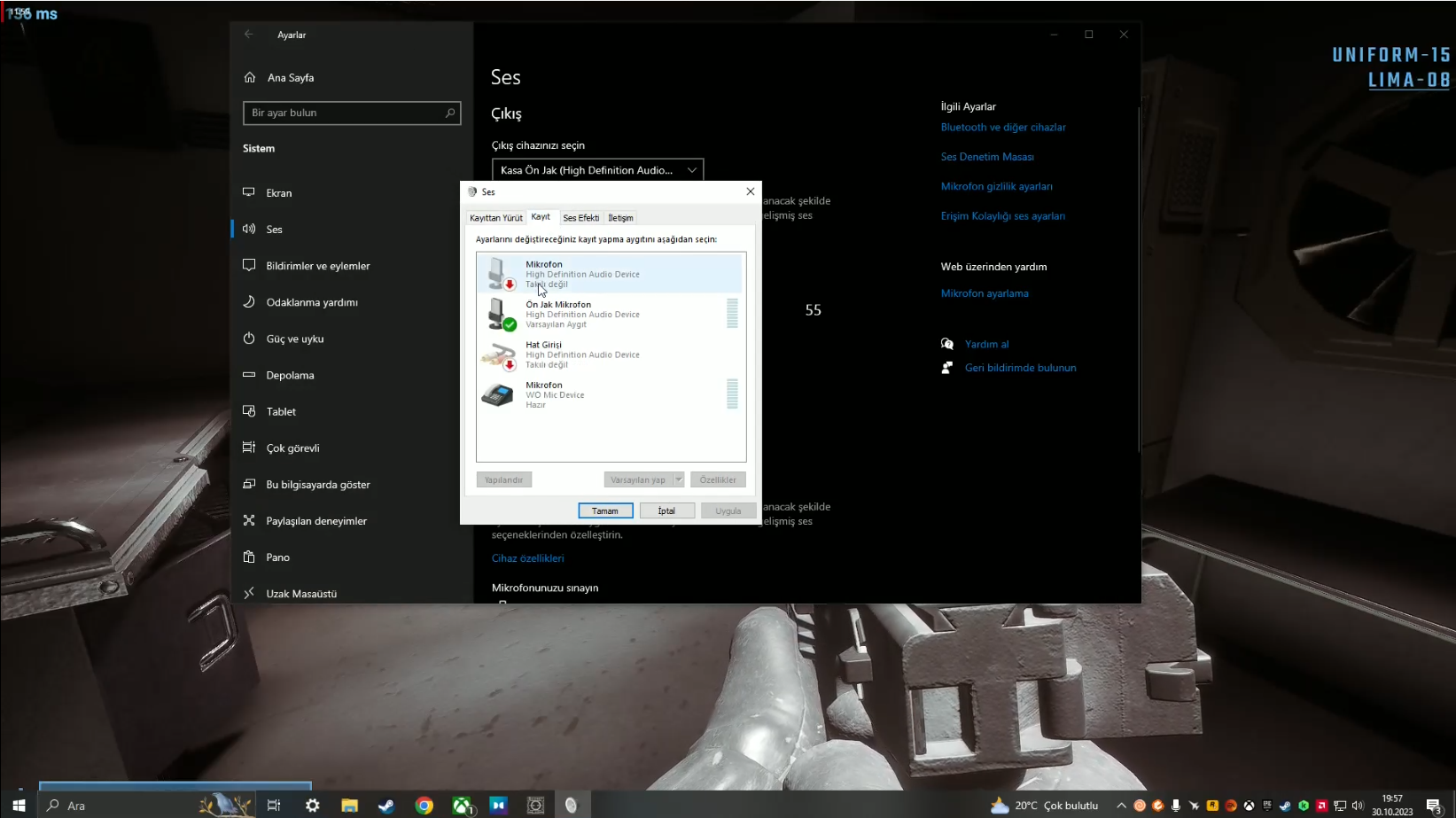Click the Tablet icon in sidebar

[x=249, y=411]
